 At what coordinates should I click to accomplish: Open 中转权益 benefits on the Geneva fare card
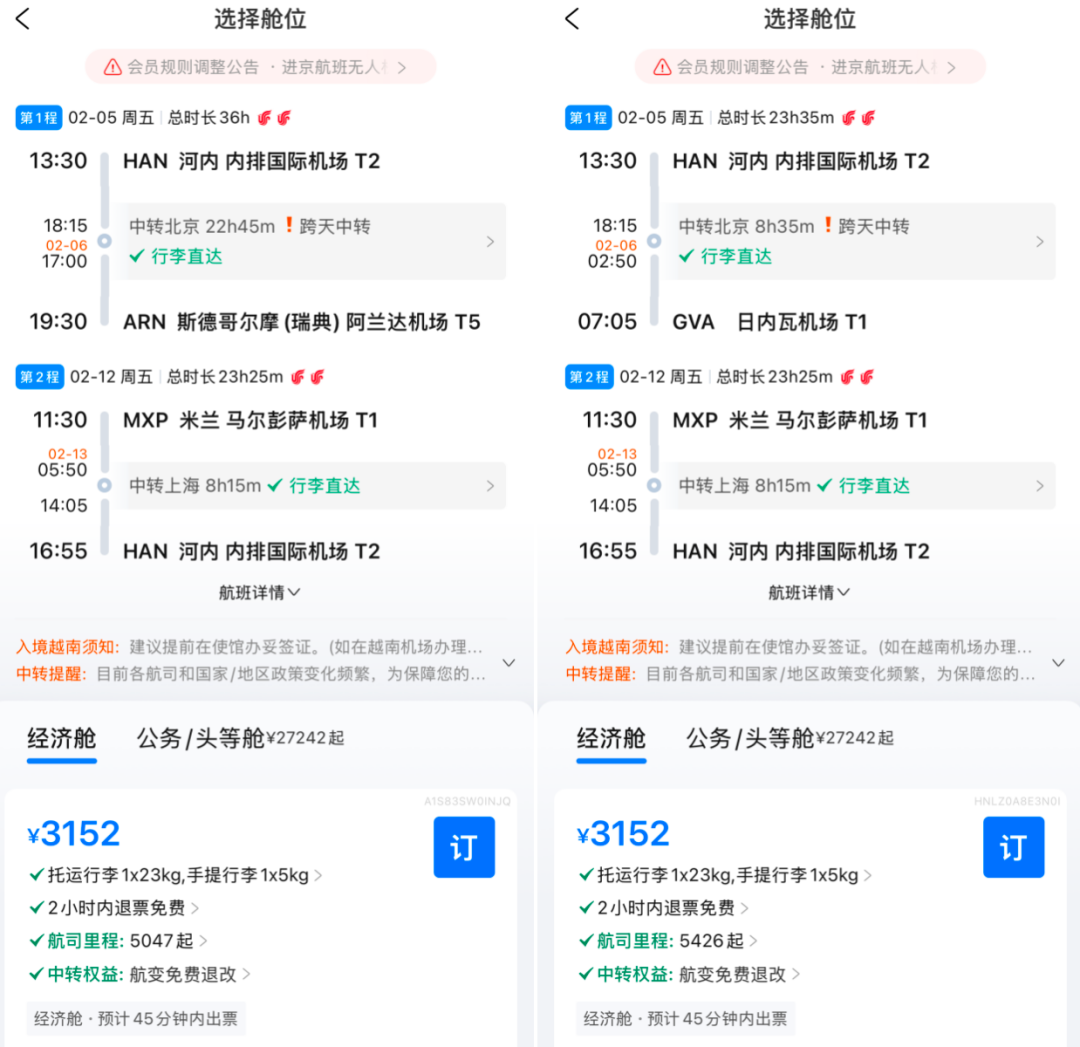[x=689, y=974]
